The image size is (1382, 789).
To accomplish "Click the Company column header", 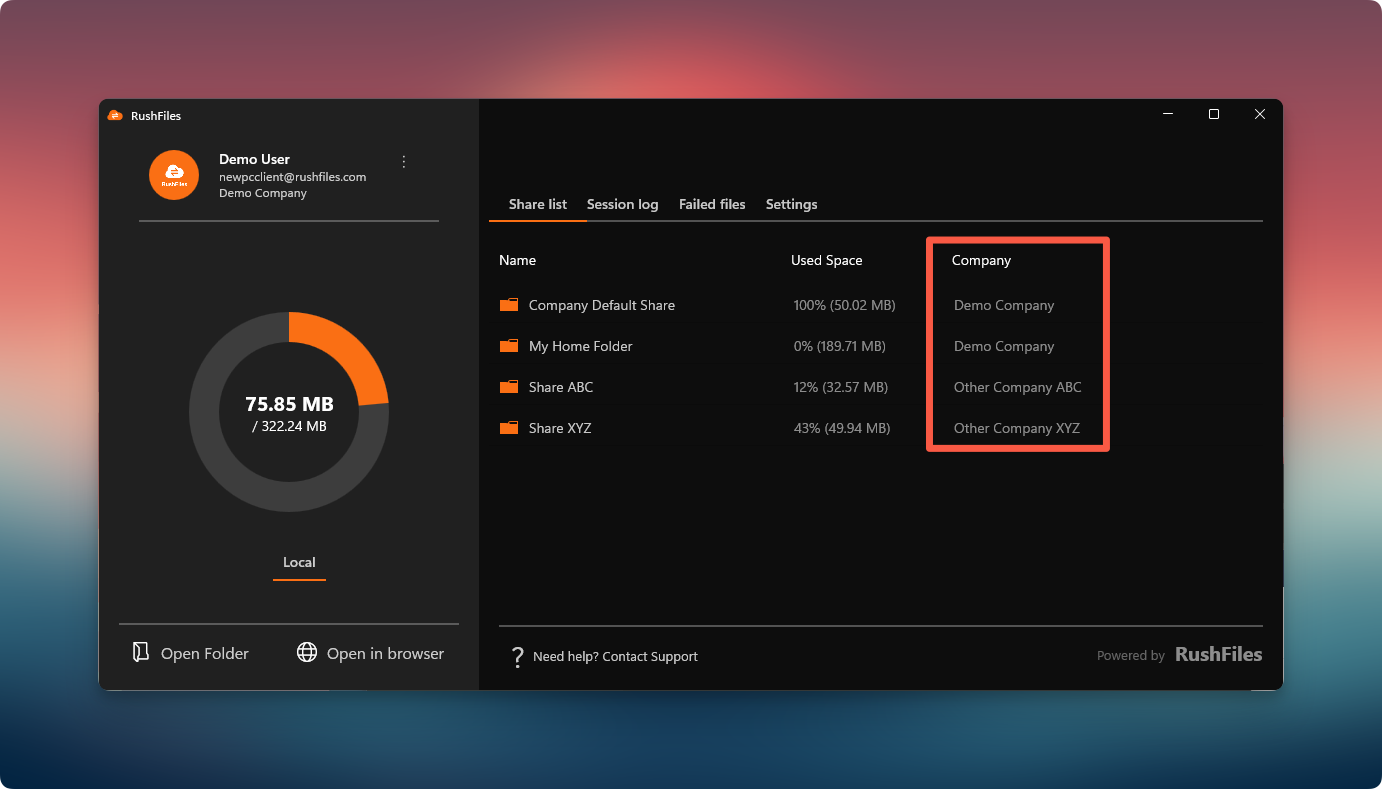I will click(981, 260).
